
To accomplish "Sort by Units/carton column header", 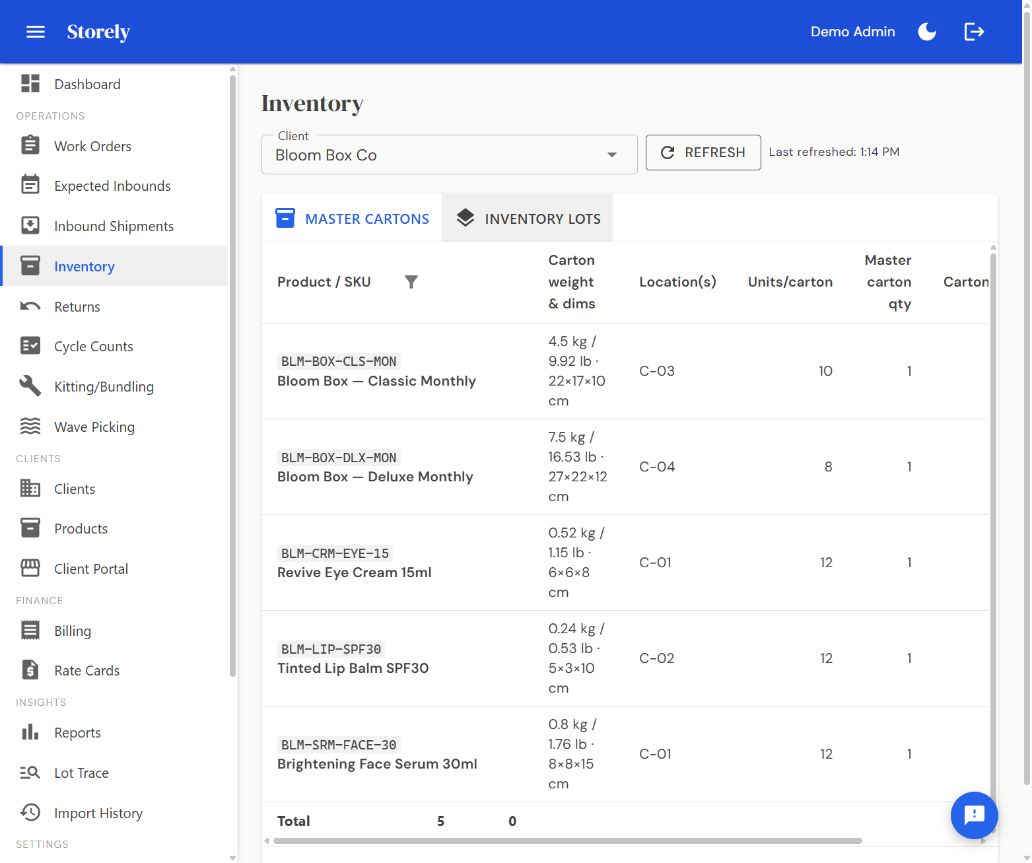I will (x=790, y=282).
